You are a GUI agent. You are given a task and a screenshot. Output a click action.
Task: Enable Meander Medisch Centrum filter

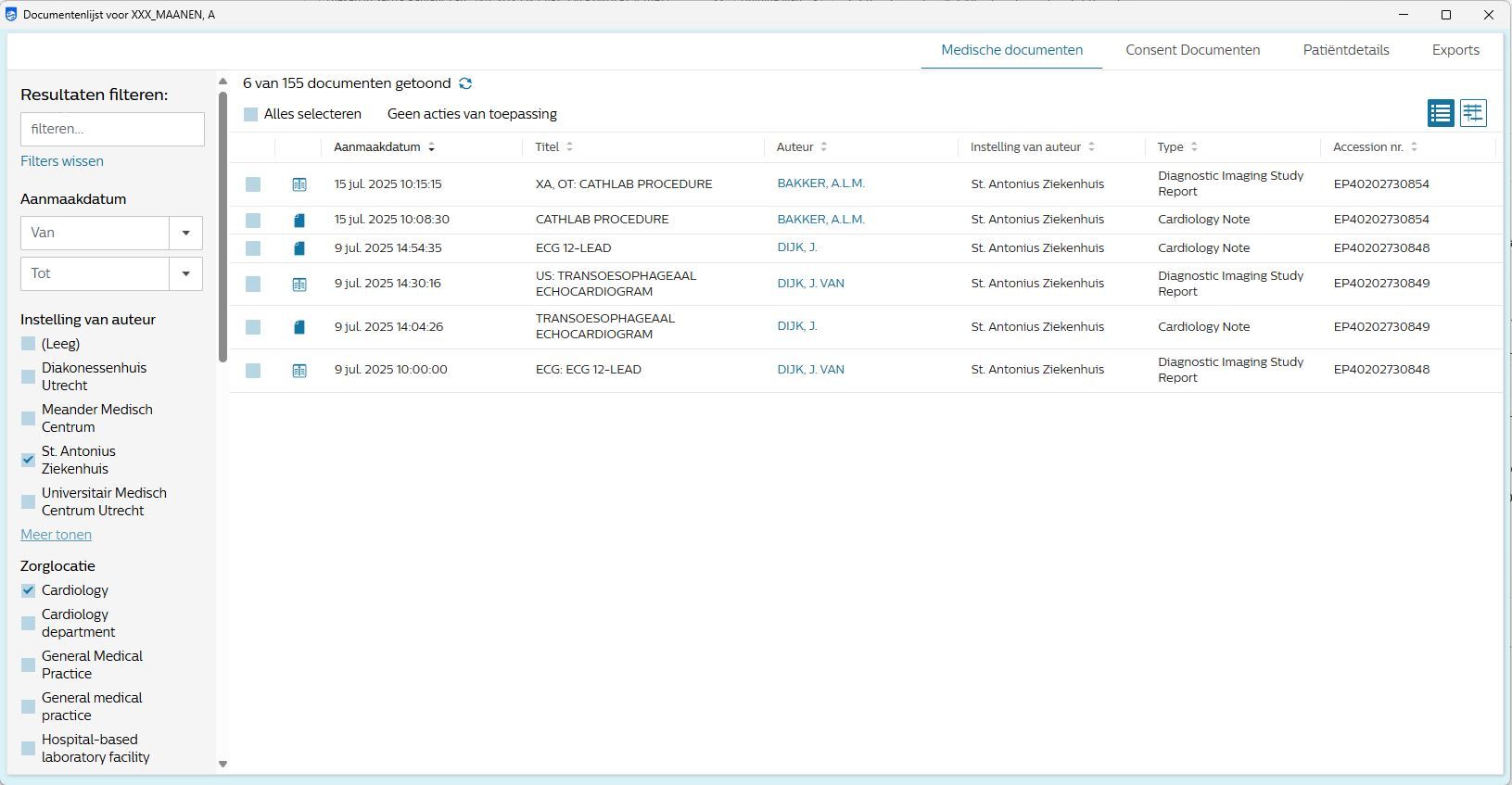tap(29, 418)
